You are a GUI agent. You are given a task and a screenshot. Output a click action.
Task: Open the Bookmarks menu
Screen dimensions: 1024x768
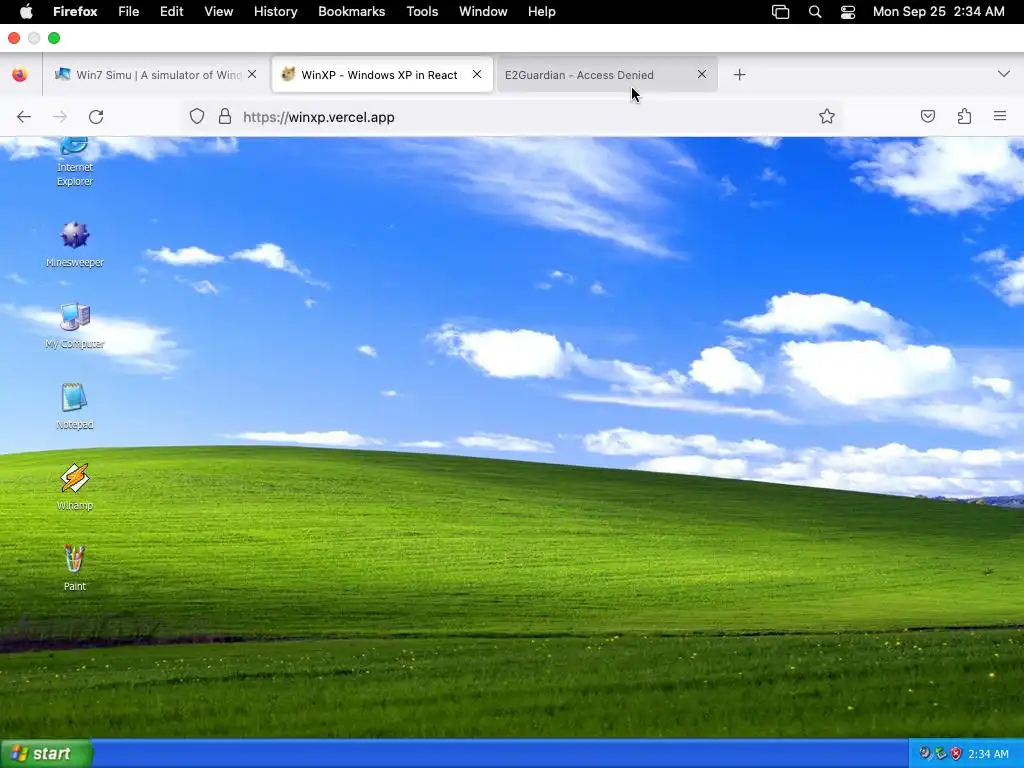pos(351,11)
